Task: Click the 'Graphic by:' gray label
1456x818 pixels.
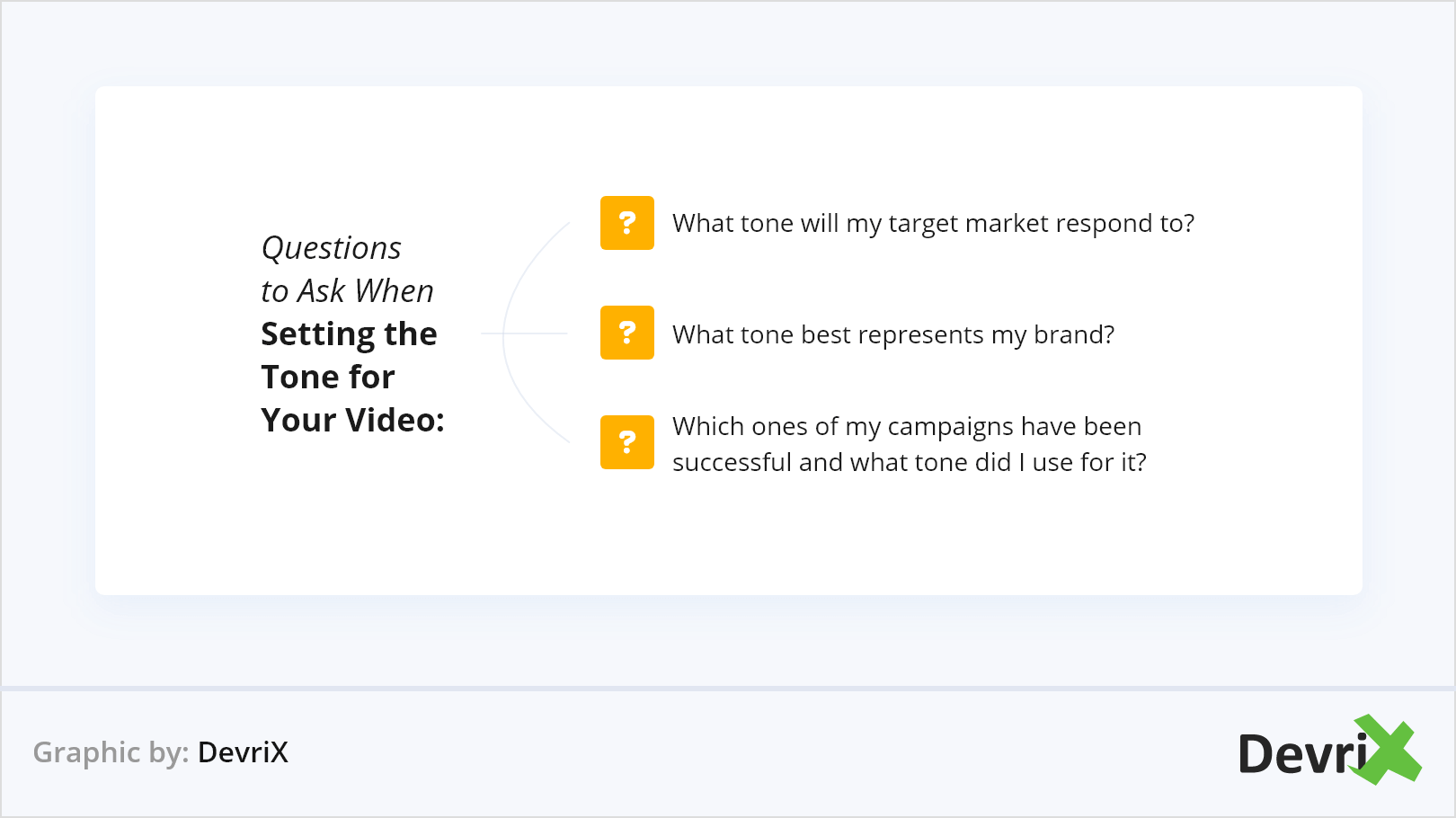Action: point(111,752)
